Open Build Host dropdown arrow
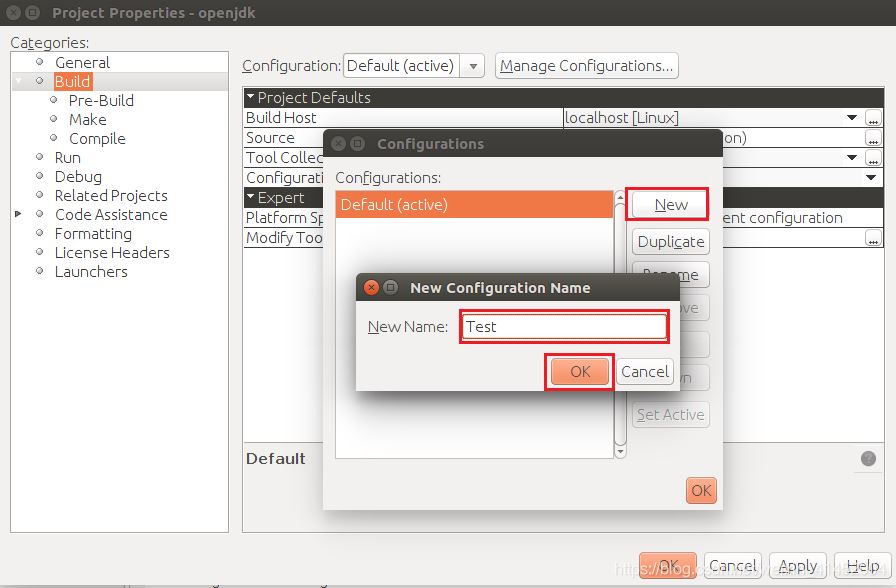Image resolution: width=896 pixels, height=588 pixels. tap(851, 118)
